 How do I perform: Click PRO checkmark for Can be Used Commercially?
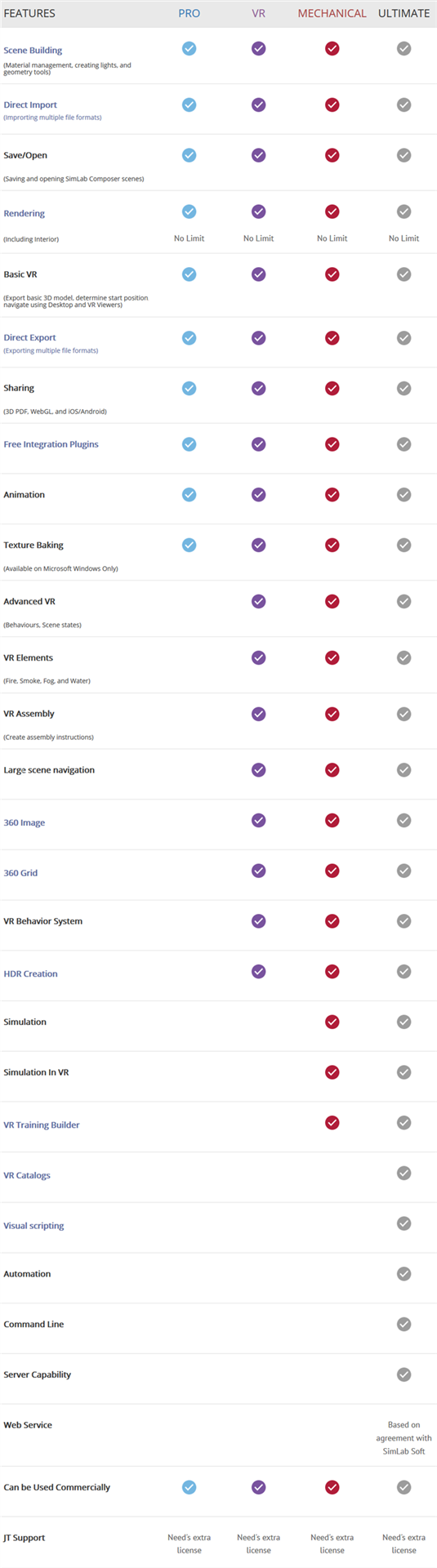tap(189, 1487)
